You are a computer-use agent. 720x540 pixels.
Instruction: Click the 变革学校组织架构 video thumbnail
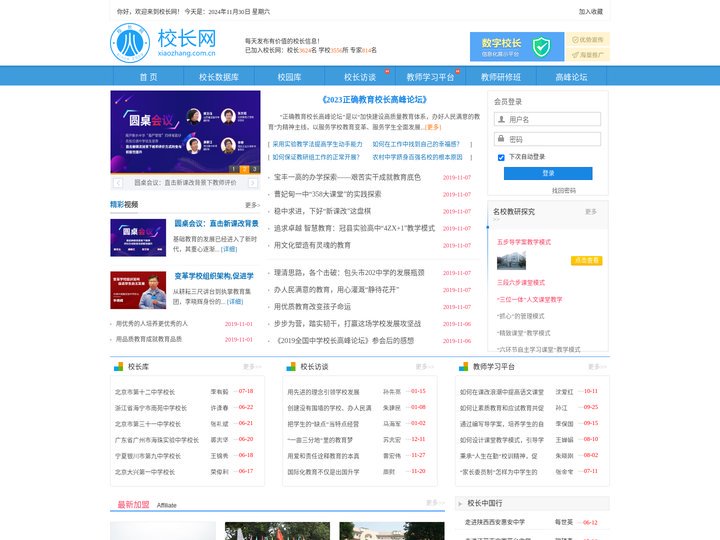138,290
